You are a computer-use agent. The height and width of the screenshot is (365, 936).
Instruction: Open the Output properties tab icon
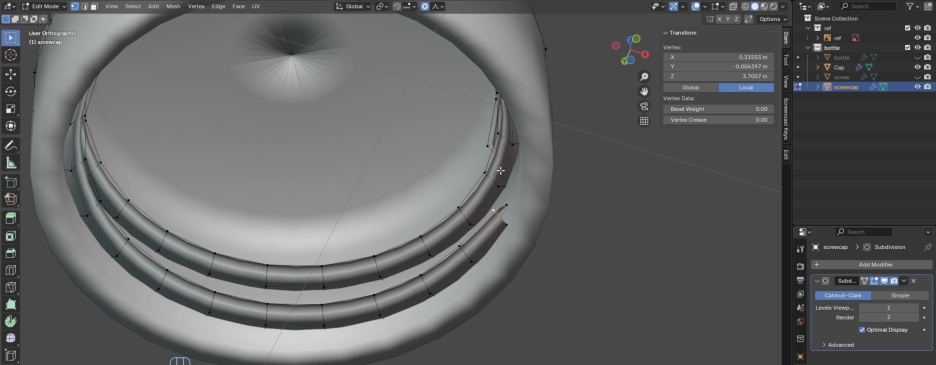click(x=800, y=280)
